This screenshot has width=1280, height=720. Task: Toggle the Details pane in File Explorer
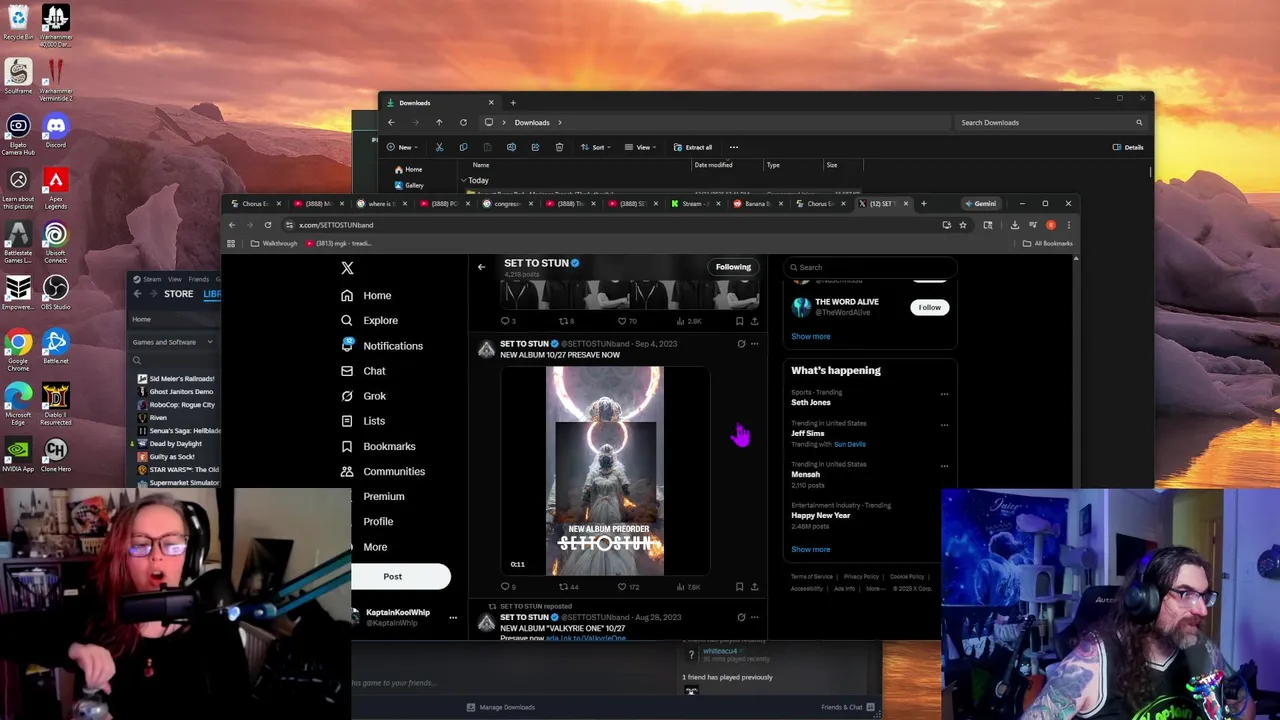pyautogui.click(x=1128, y=147)
